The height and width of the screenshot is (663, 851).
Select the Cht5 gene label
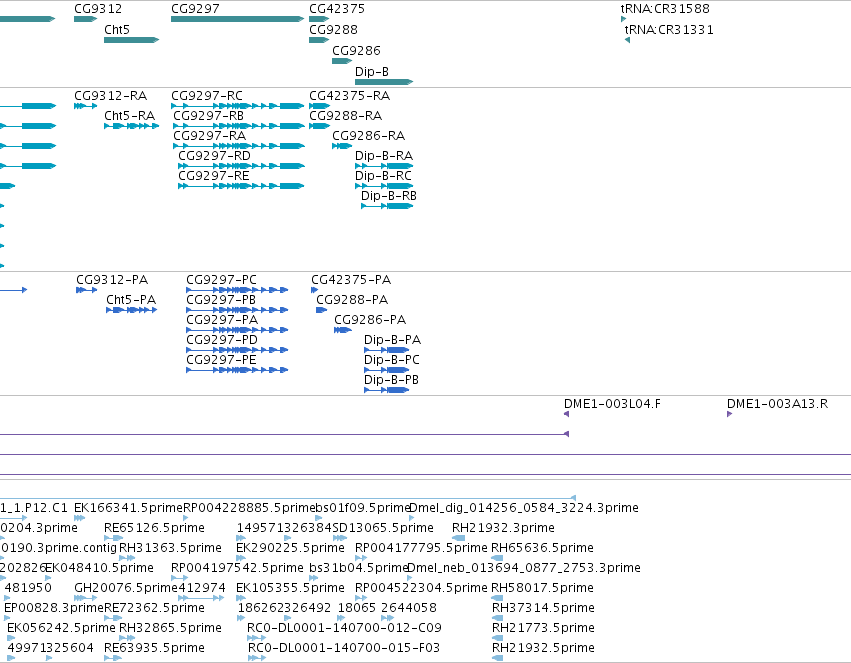[117, 30]
